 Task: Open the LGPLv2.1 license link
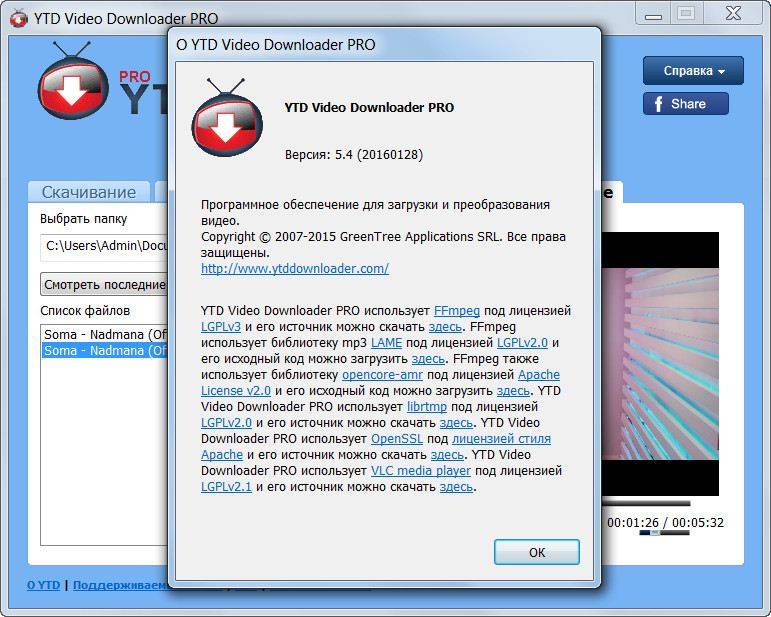[x=226, y=487]
